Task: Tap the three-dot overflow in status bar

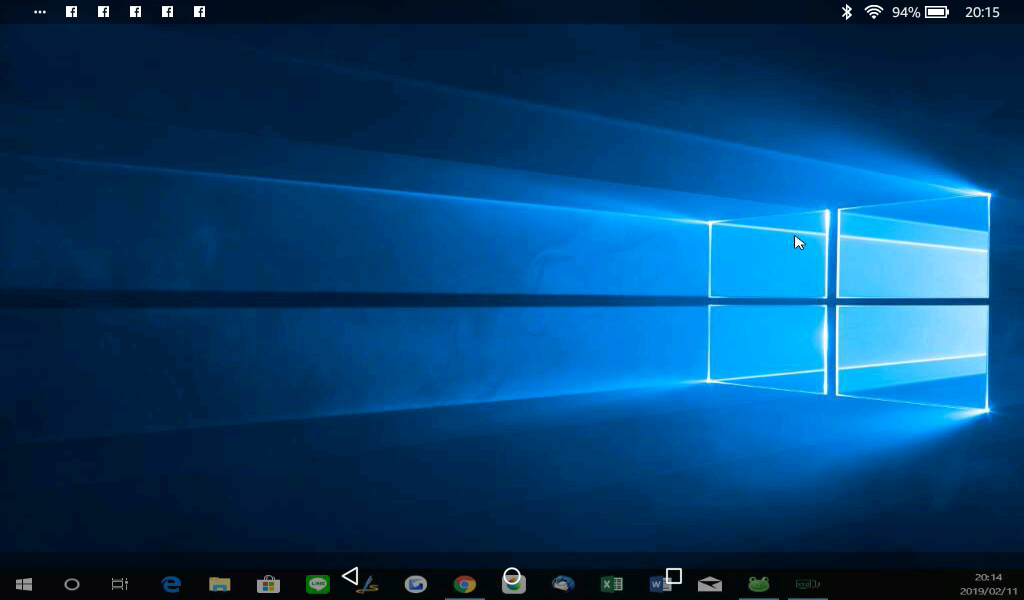Action: [x=40, y=12]
